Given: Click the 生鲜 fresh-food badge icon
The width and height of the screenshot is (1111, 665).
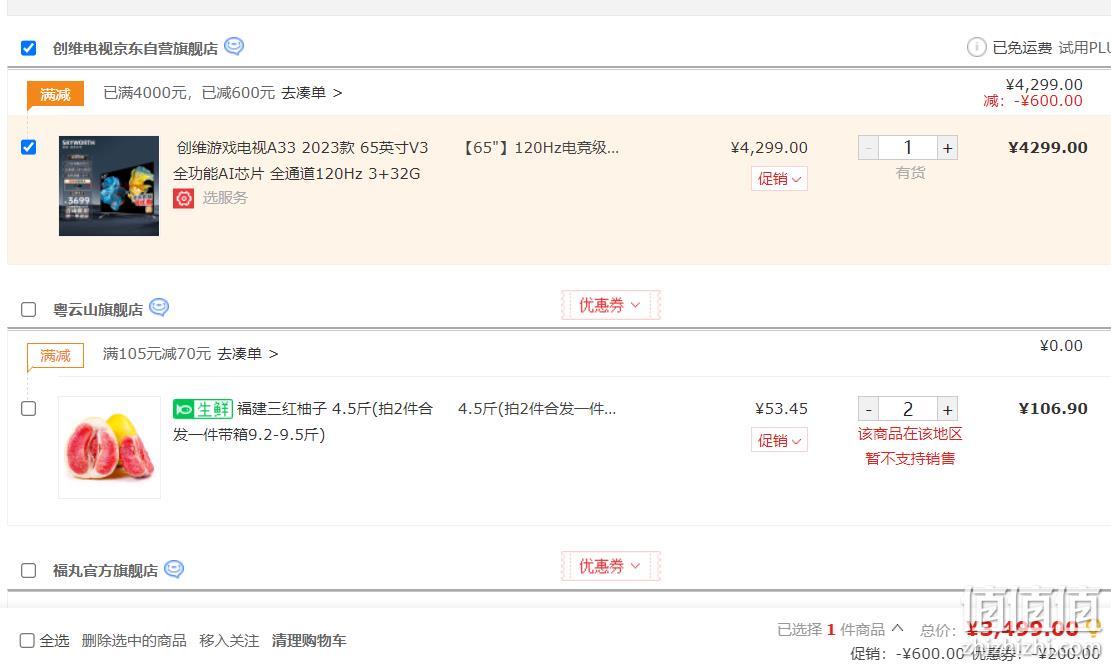Looking at the screenshot, I should point(203,409).
